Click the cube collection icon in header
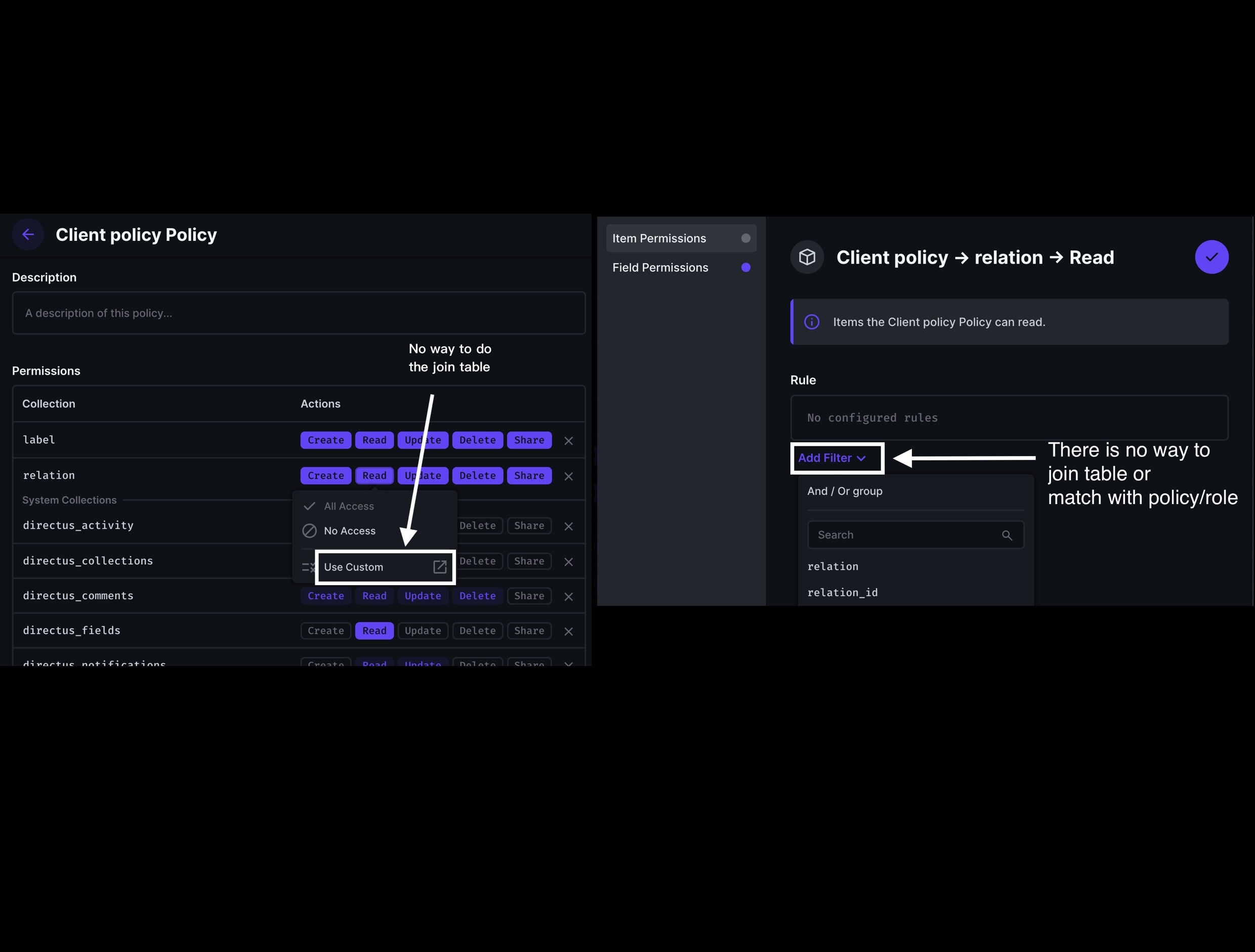1255x952 pixels. click(x=807, y=257)
